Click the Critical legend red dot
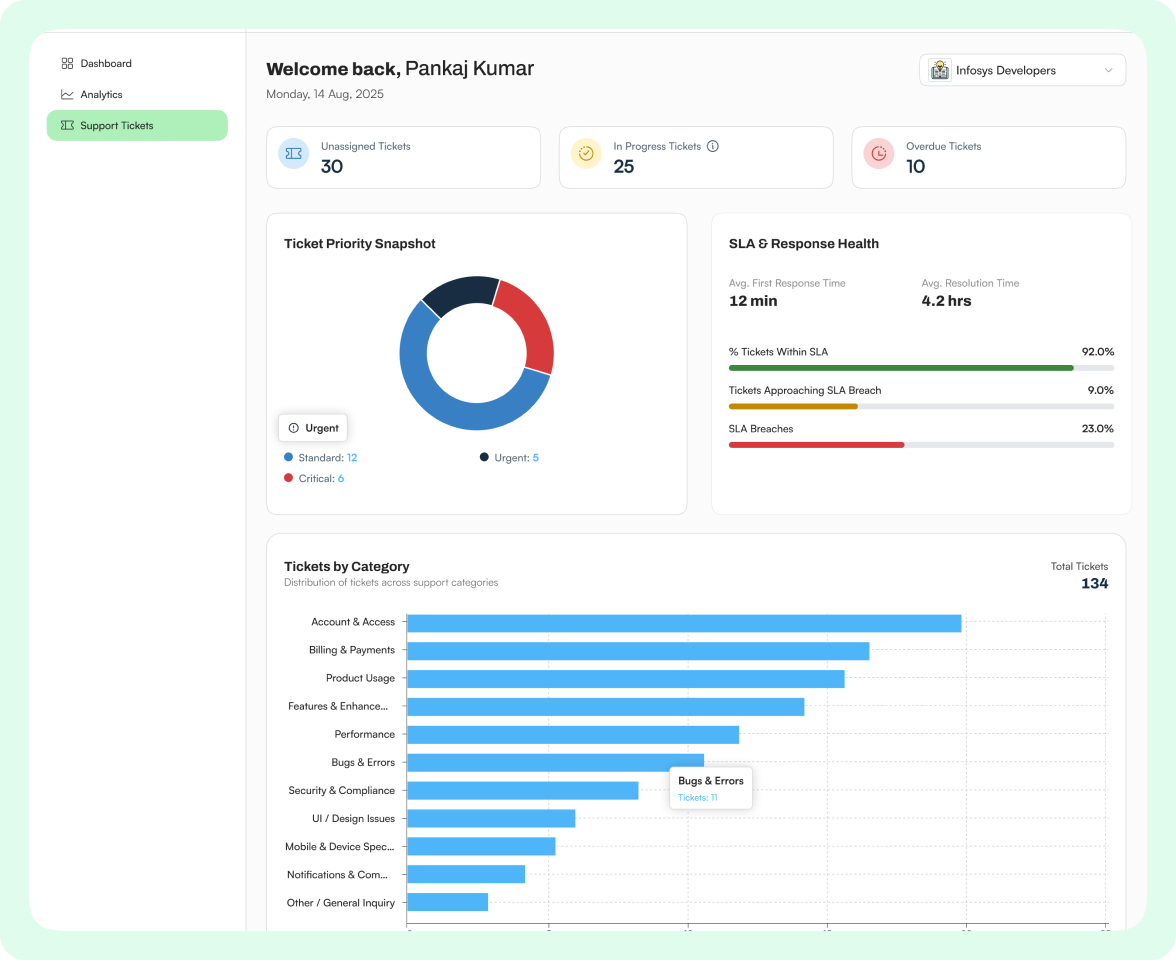This screenshot has height=960, width=1176. click(x=288, y=478)
